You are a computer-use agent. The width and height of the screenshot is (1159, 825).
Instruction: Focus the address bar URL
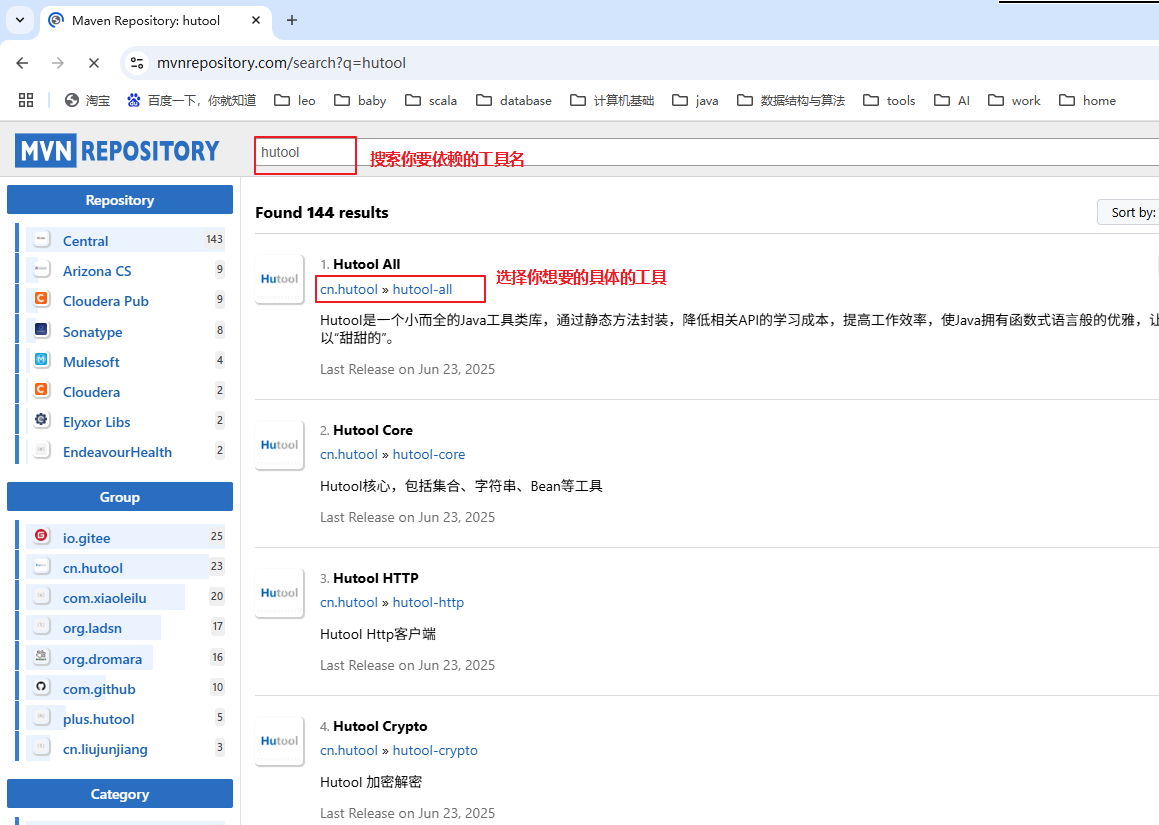[282, 63]
